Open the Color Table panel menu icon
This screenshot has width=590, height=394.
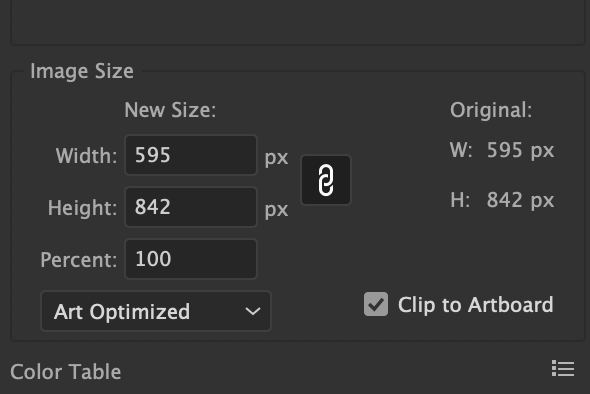(563, 368)
